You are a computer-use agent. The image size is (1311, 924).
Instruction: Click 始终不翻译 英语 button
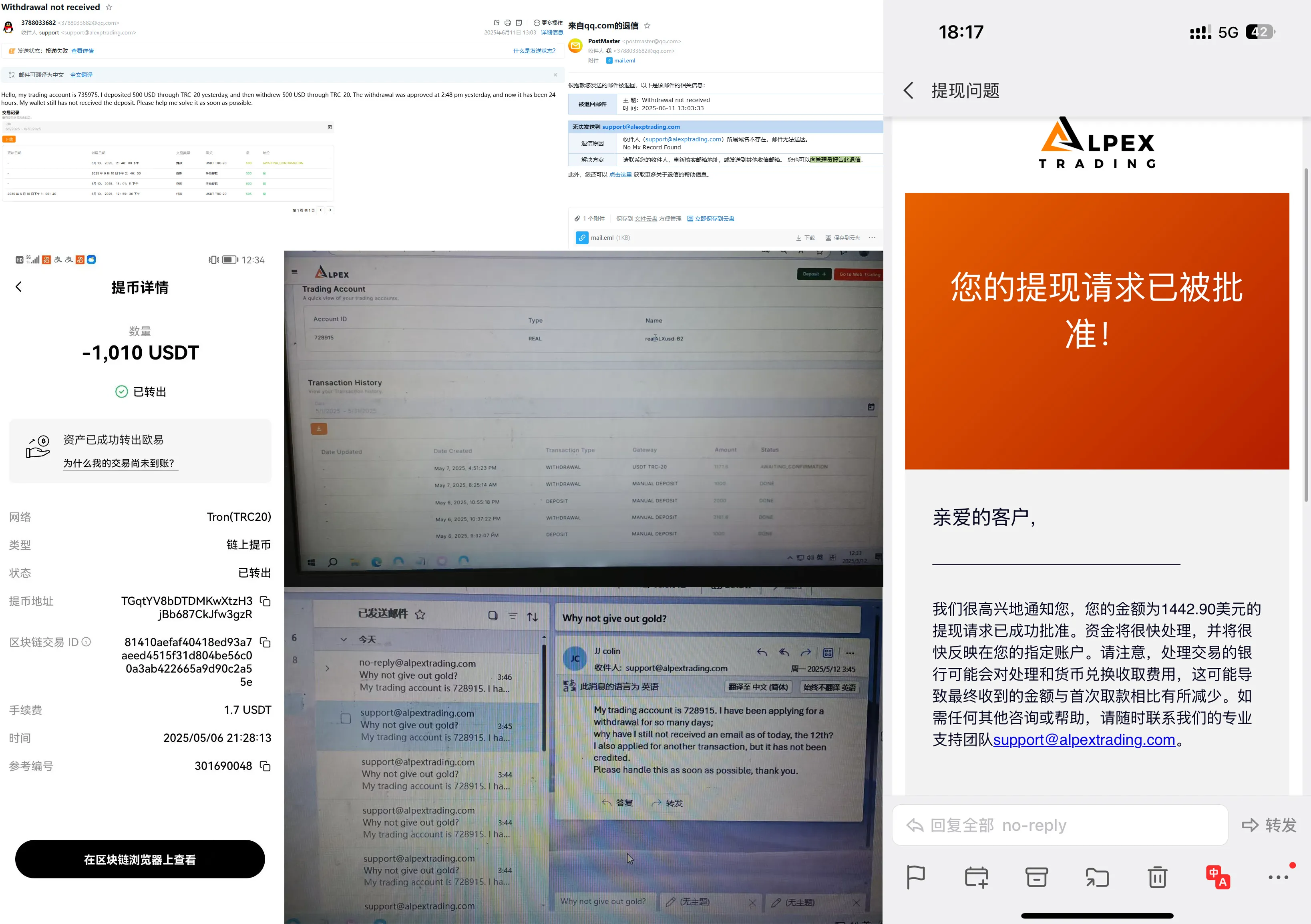(830, 688)
